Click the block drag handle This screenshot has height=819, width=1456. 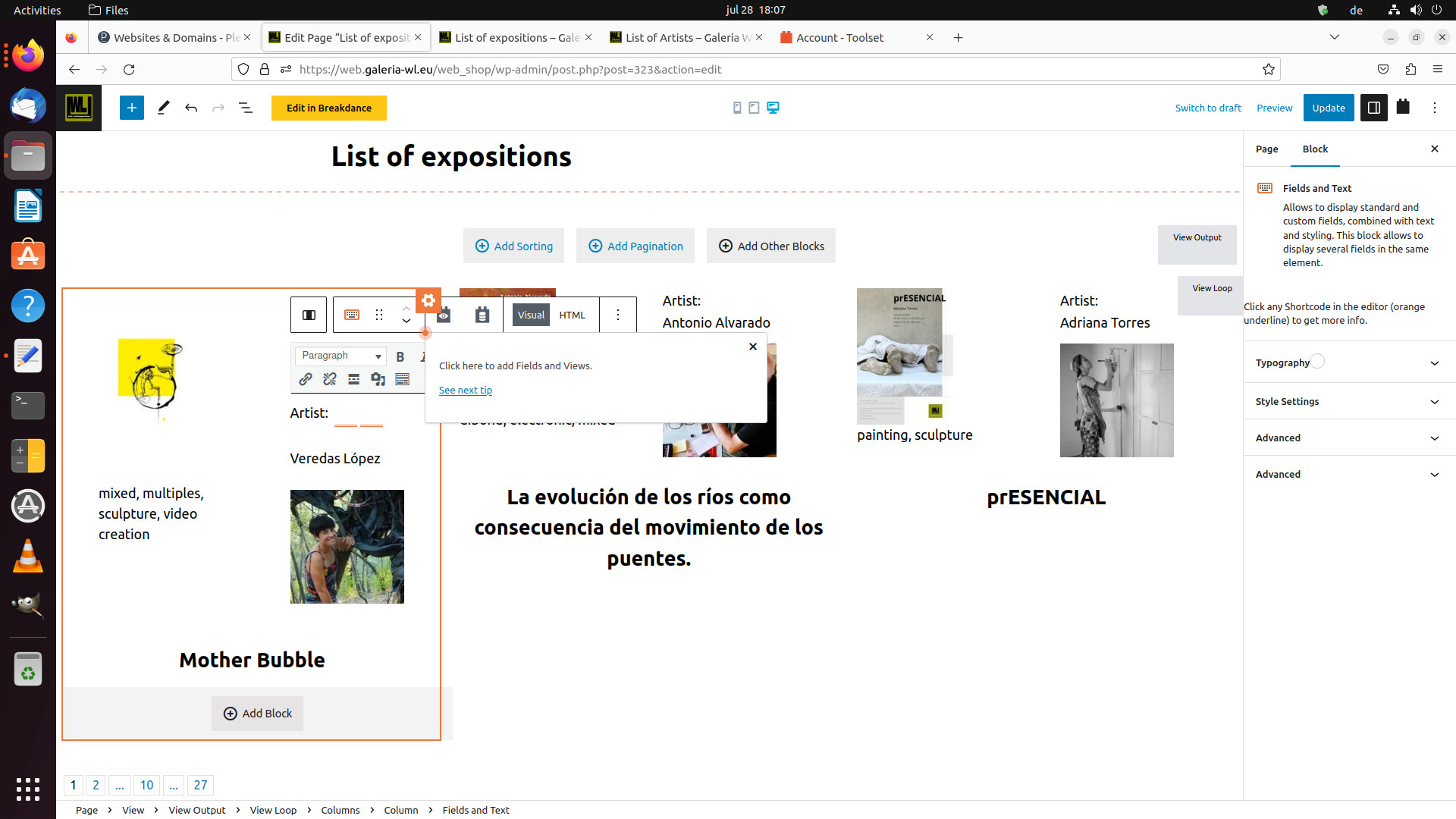point(379,315)
